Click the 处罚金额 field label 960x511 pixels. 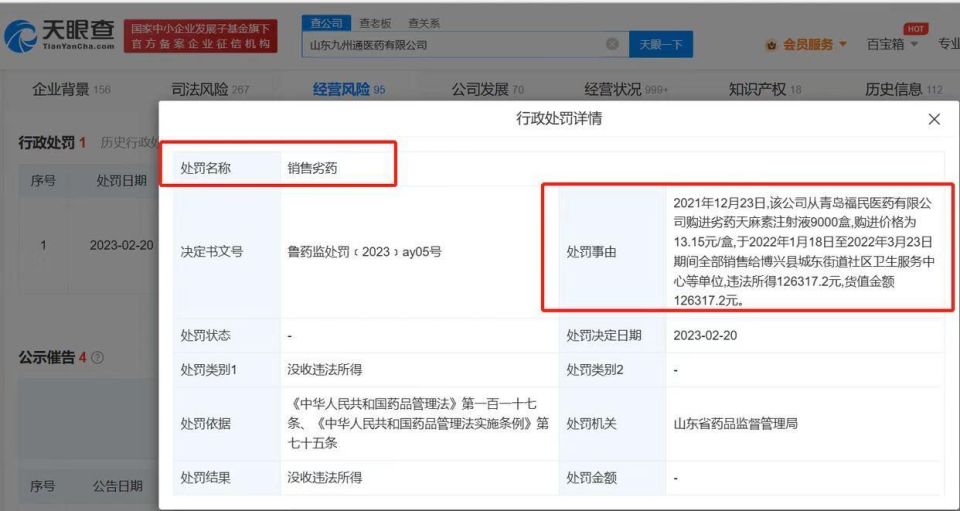click(x=591, y=477)
